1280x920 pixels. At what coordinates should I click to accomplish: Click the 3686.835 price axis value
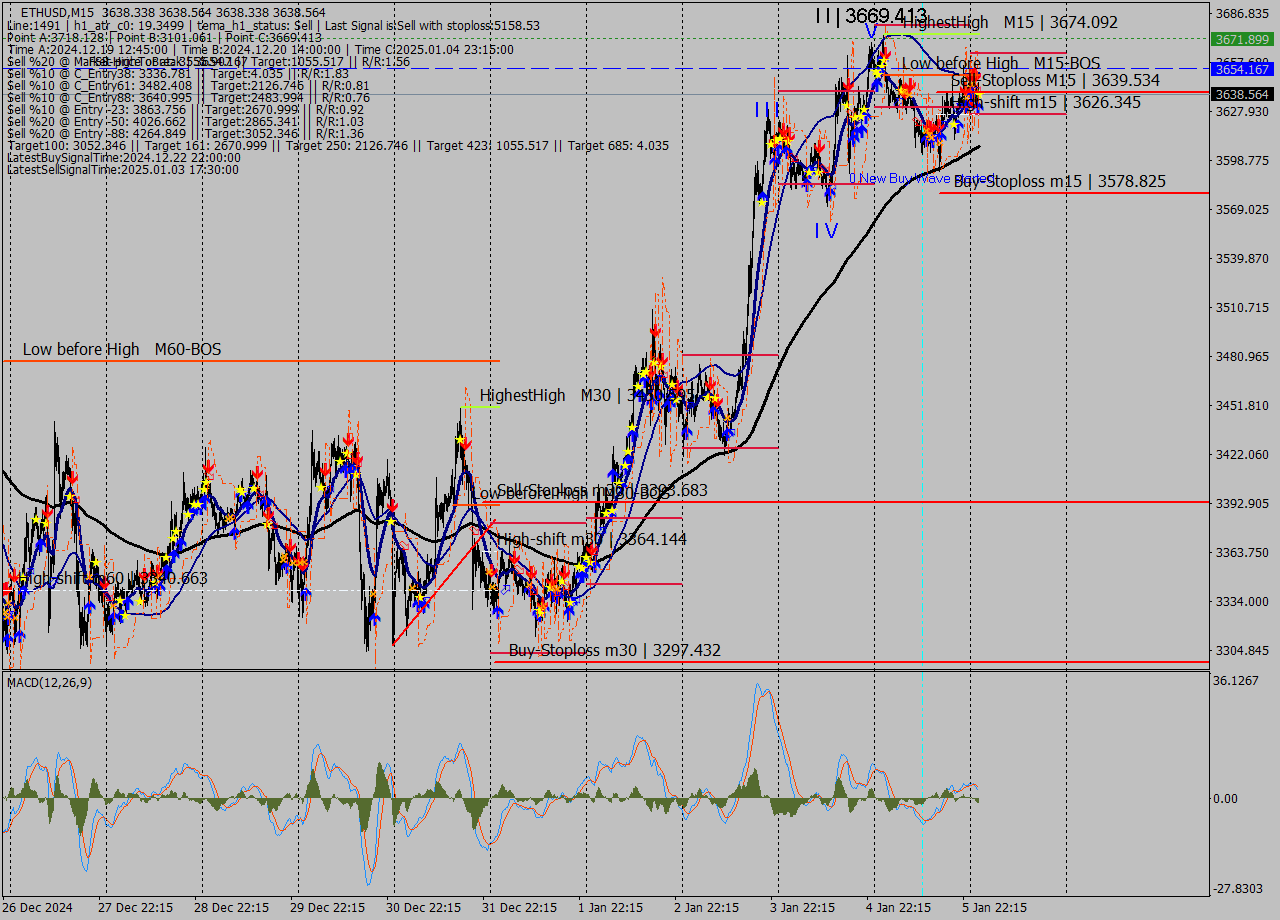(1241, 13)
